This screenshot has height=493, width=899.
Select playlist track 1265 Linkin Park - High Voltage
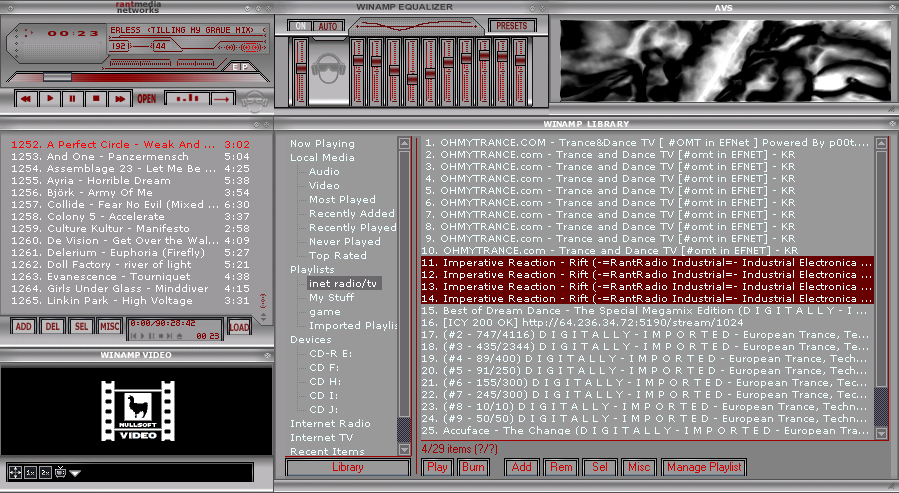[130, 300]
